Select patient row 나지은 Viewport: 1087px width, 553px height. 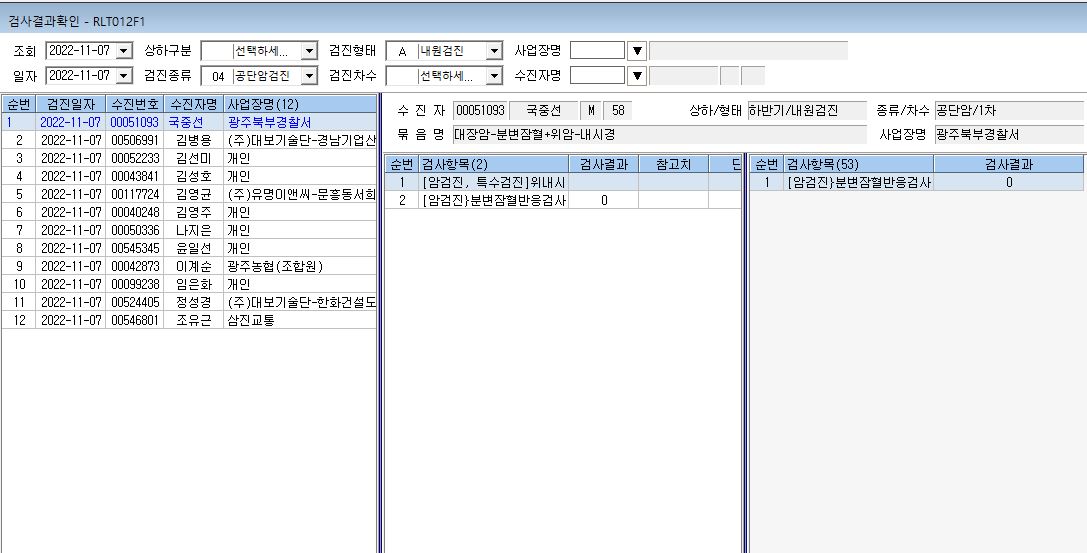pyautogui.click(x=189, y=229)
